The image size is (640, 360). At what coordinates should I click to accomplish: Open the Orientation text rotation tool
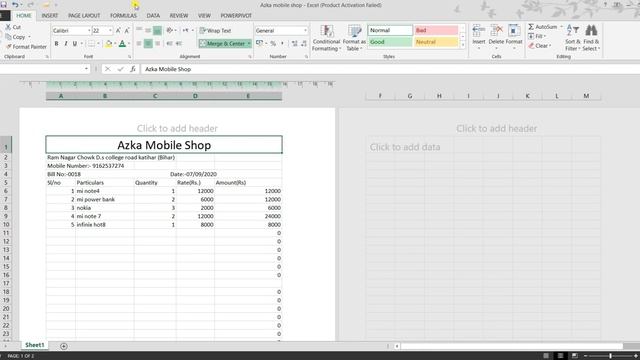(x=170, y=31)
